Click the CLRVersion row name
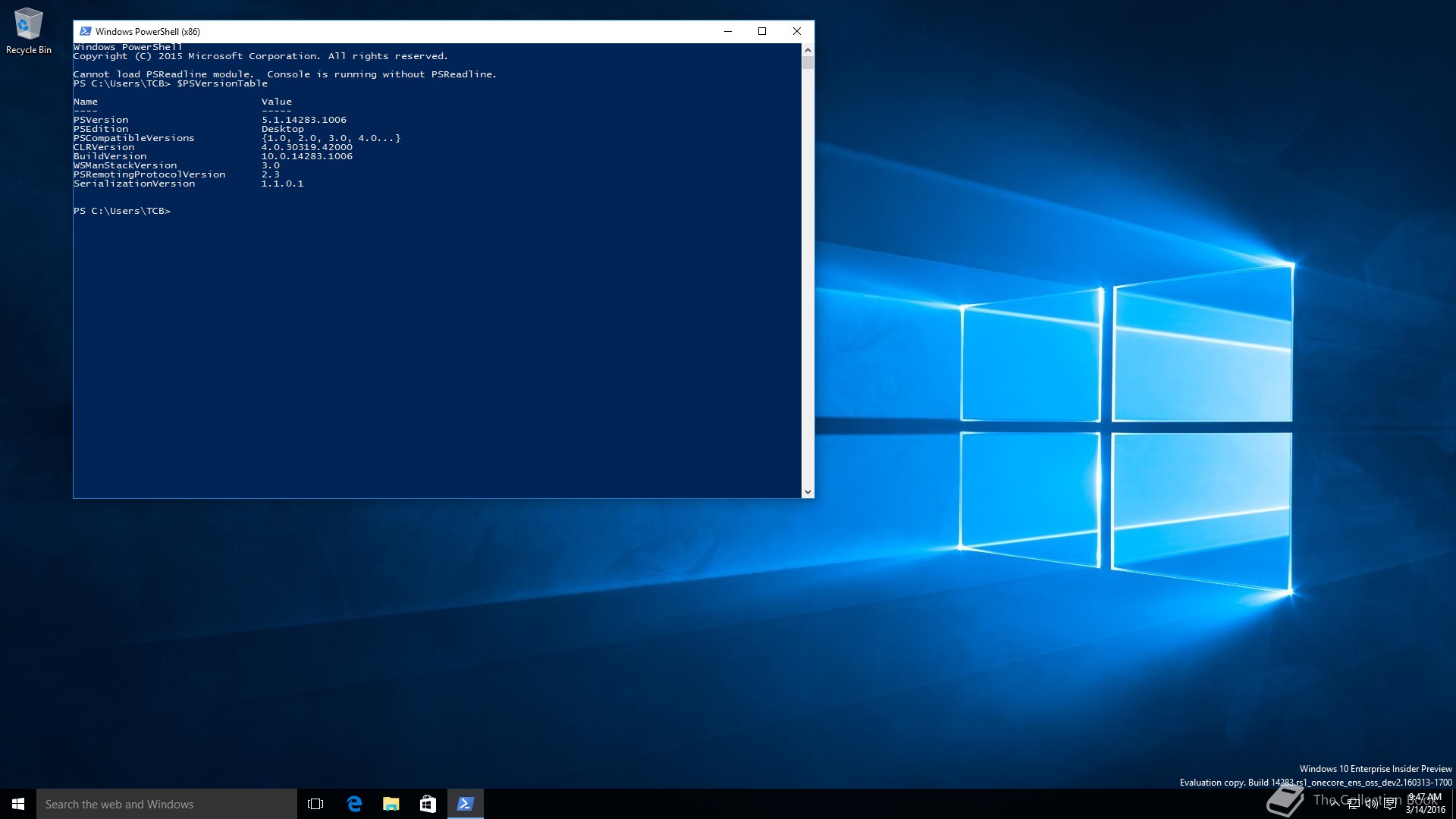Image resolution: width=1456 pixels, height=819 pixels. pyautogui.click(x=104, y=147)
